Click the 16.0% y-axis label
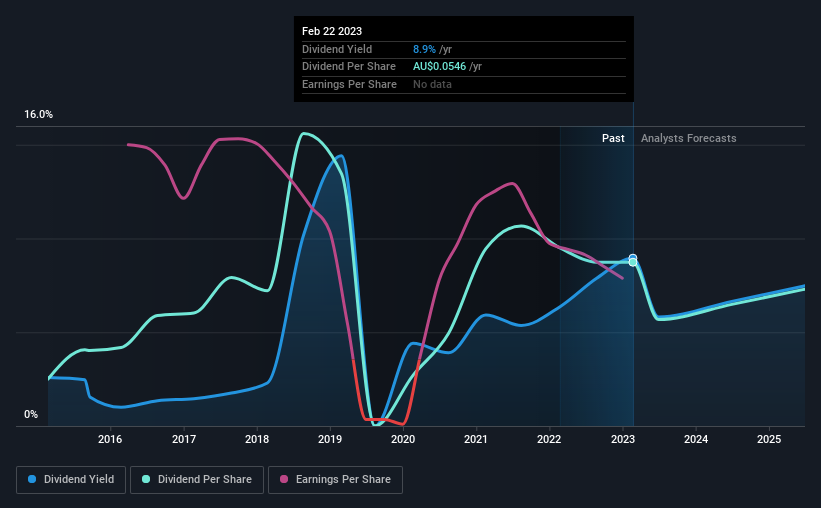This screenshot has height=508, width=821. (38, 115)
